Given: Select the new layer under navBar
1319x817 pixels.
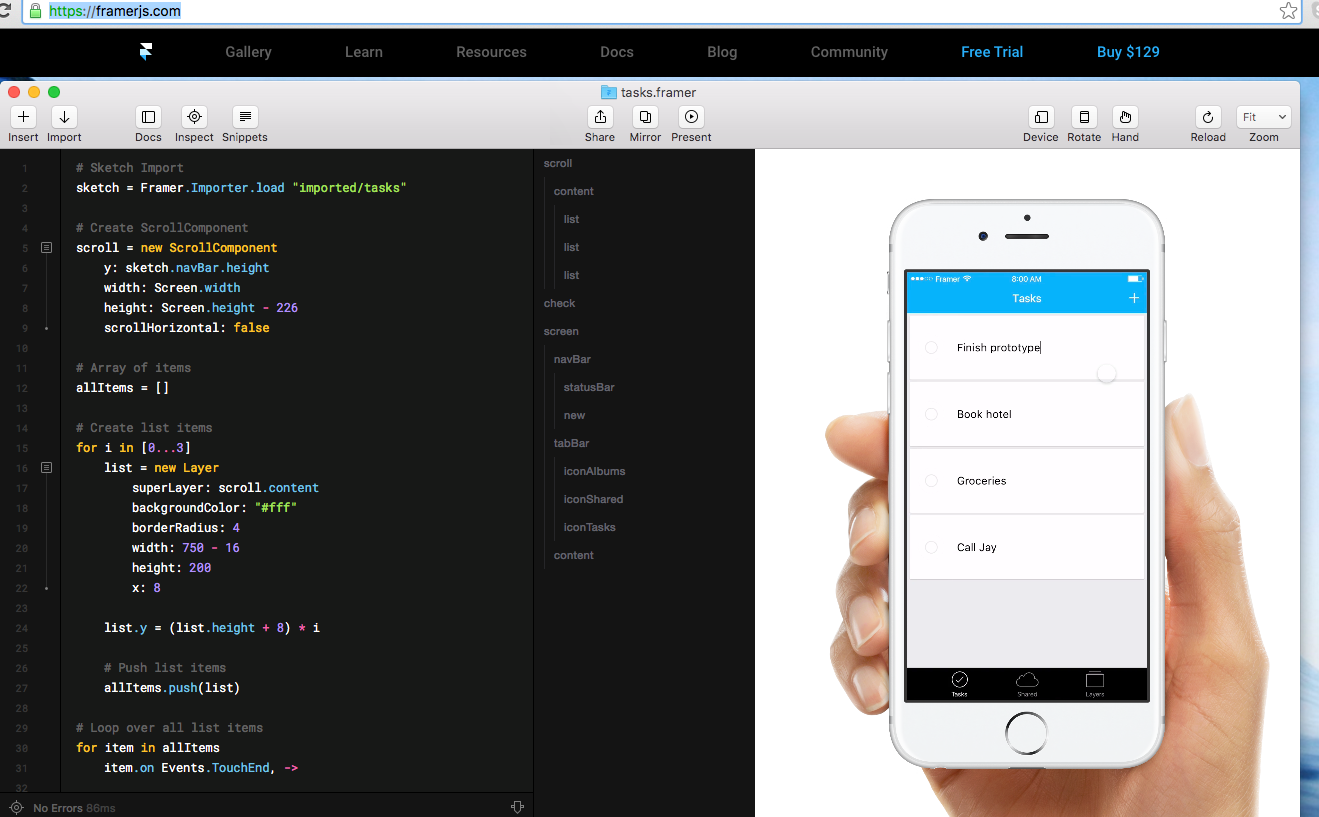Looking at the screenshot, I should (574, 415).
